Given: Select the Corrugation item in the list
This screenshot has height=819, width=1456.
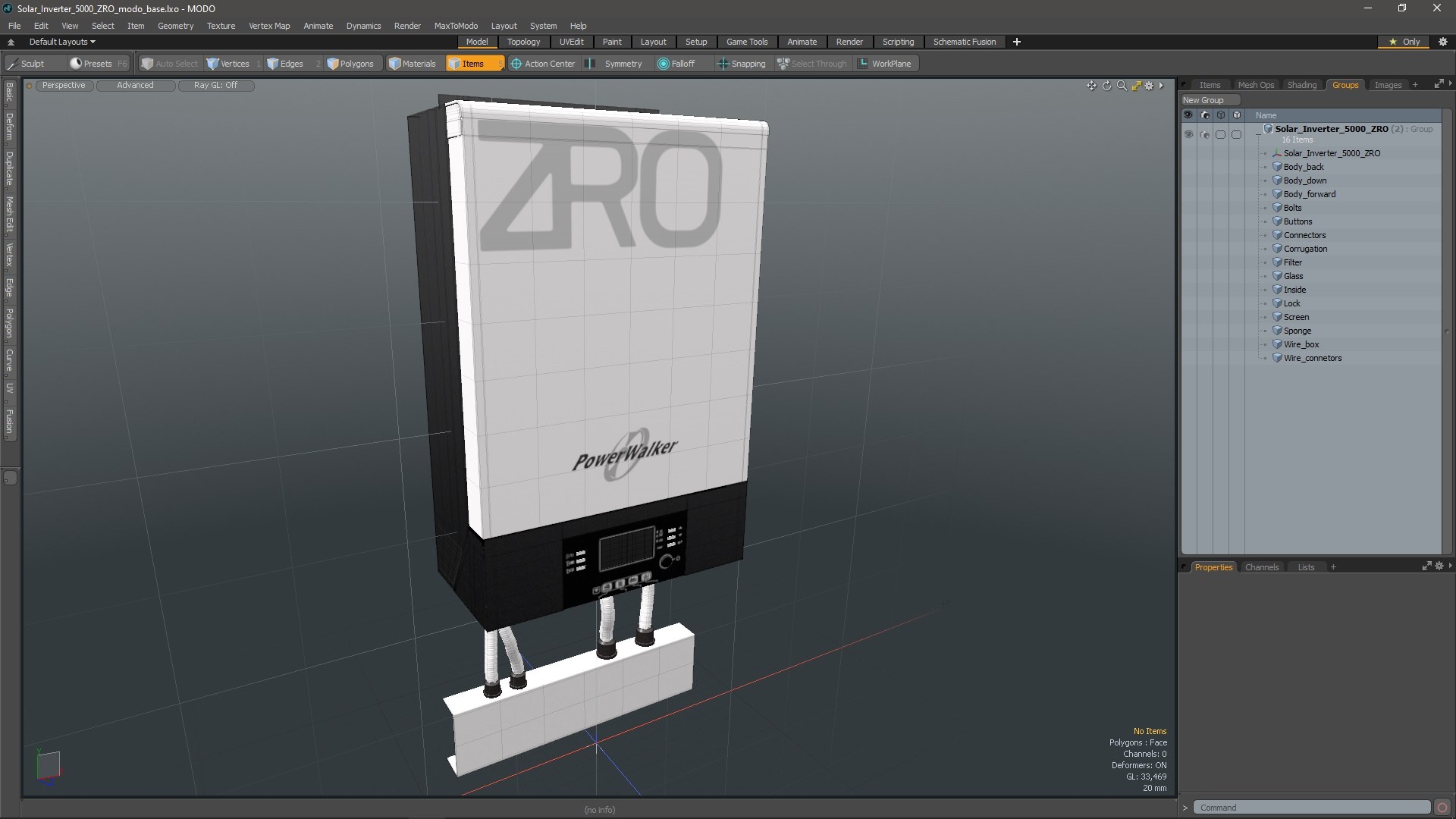Looking at the screenshot, I should pos(1305,249).
